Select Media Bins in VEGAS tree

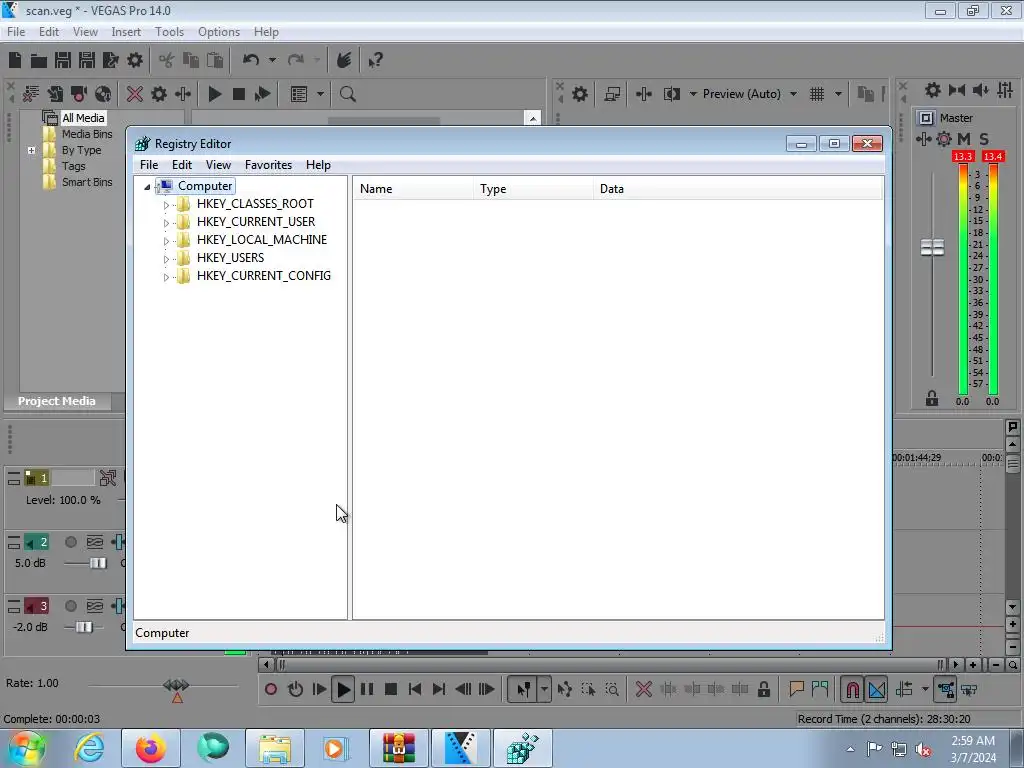pos(87,134)
